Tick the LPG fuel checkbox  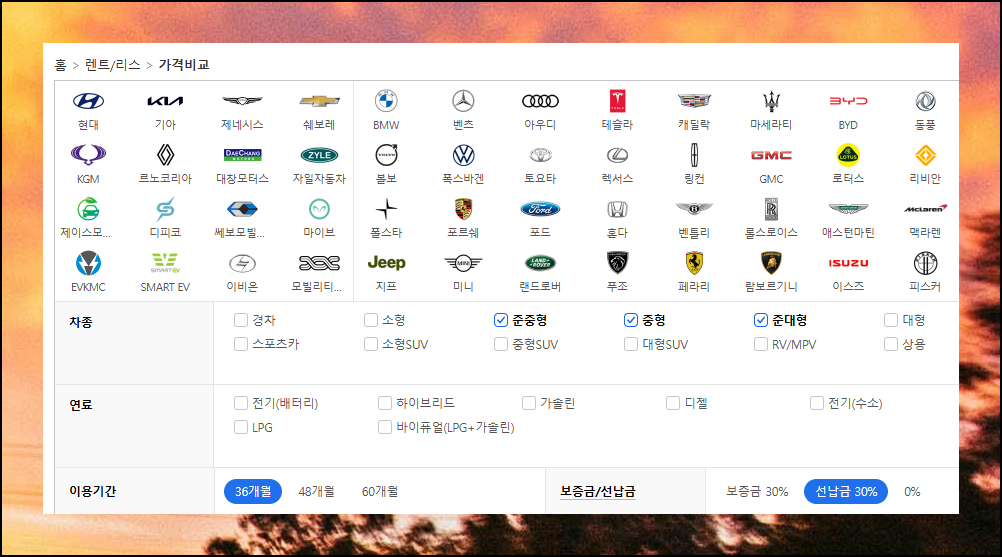coord(241,427)
